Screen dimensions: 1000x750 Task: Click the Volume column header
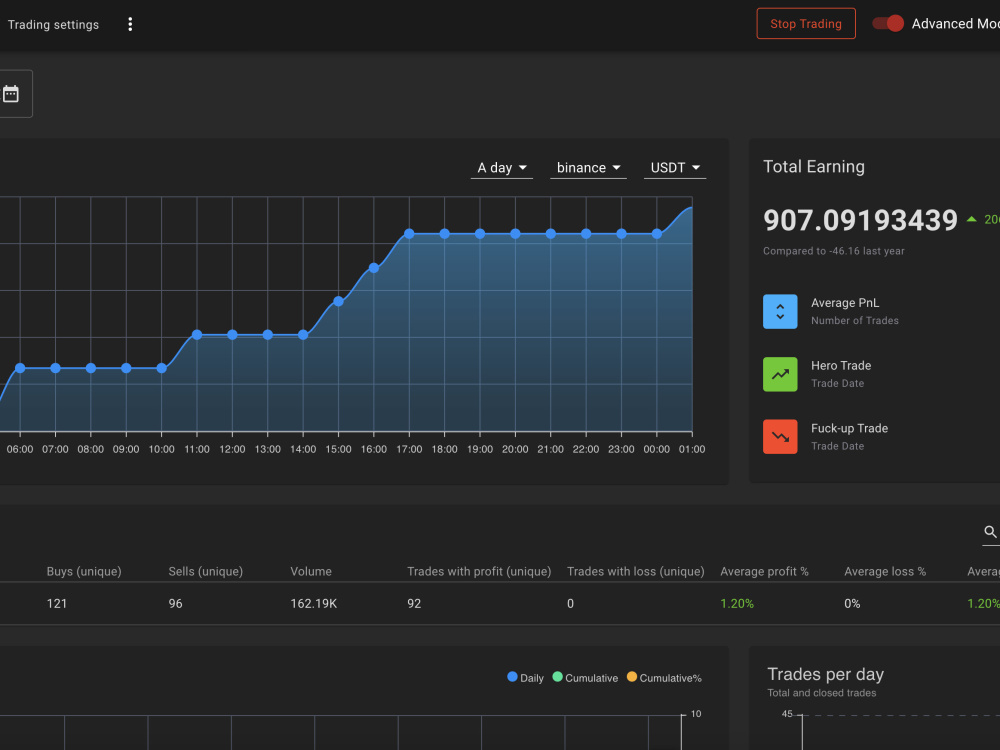(x=311, y=571)
